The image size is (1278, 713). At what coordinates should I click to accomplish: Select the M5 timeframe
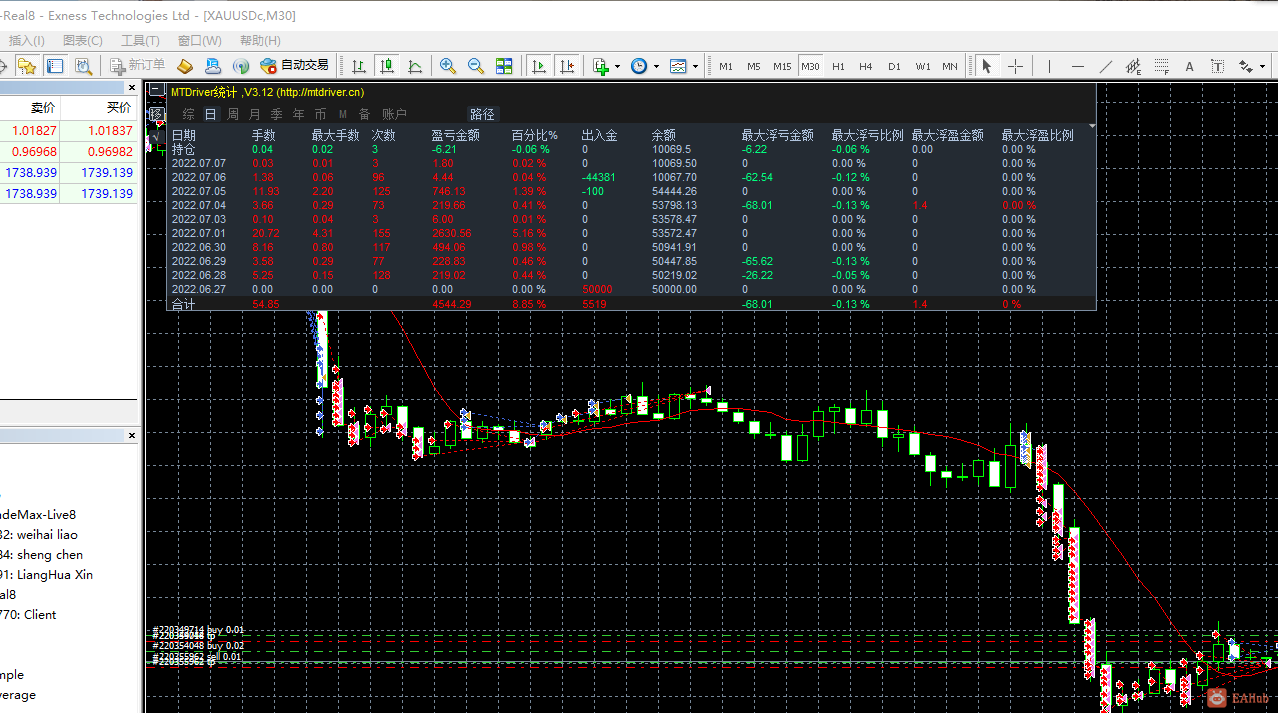pyautogui.click(x=754, y=66)
